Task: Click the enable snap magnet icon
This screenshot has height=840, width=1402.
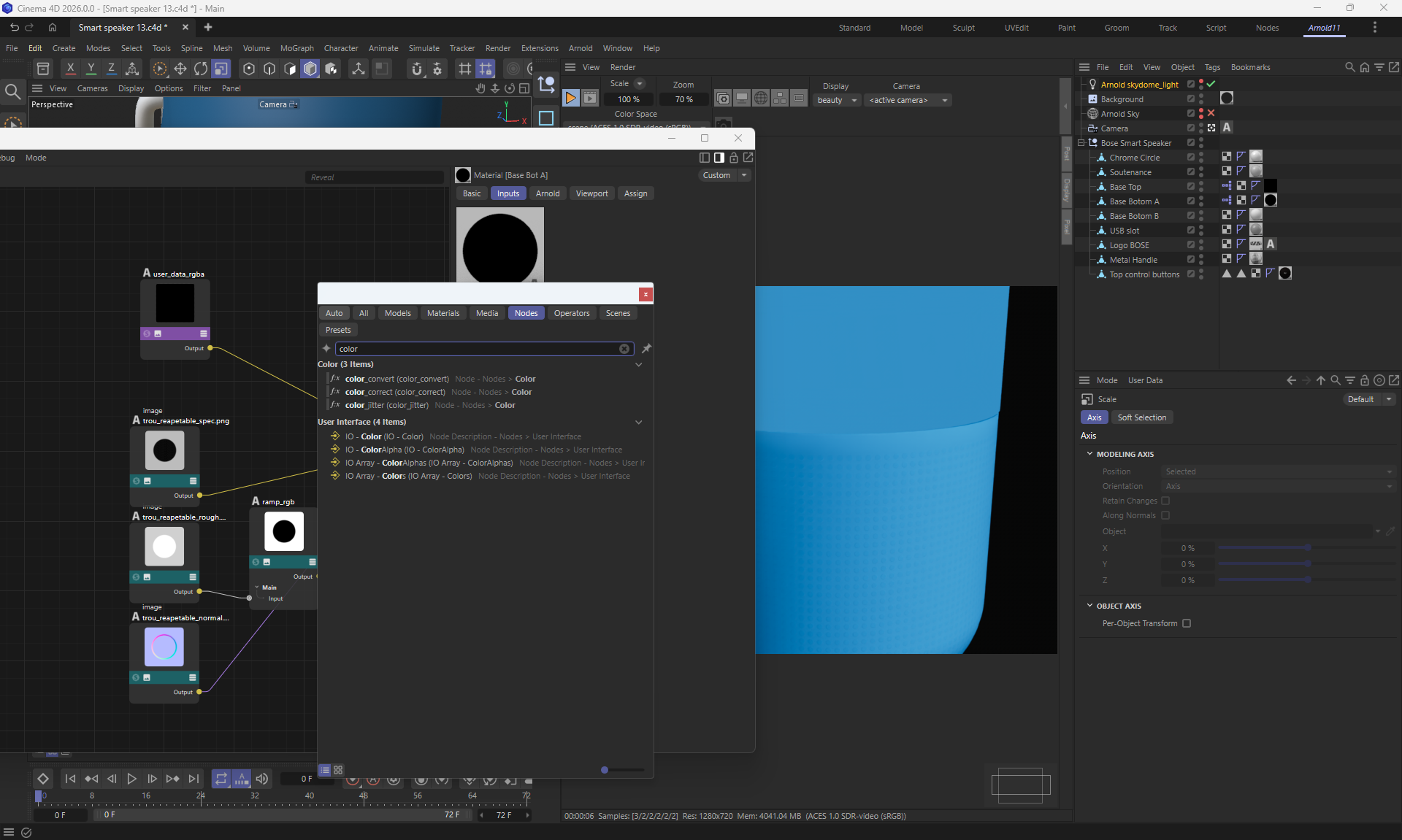Action: point(417,69)
